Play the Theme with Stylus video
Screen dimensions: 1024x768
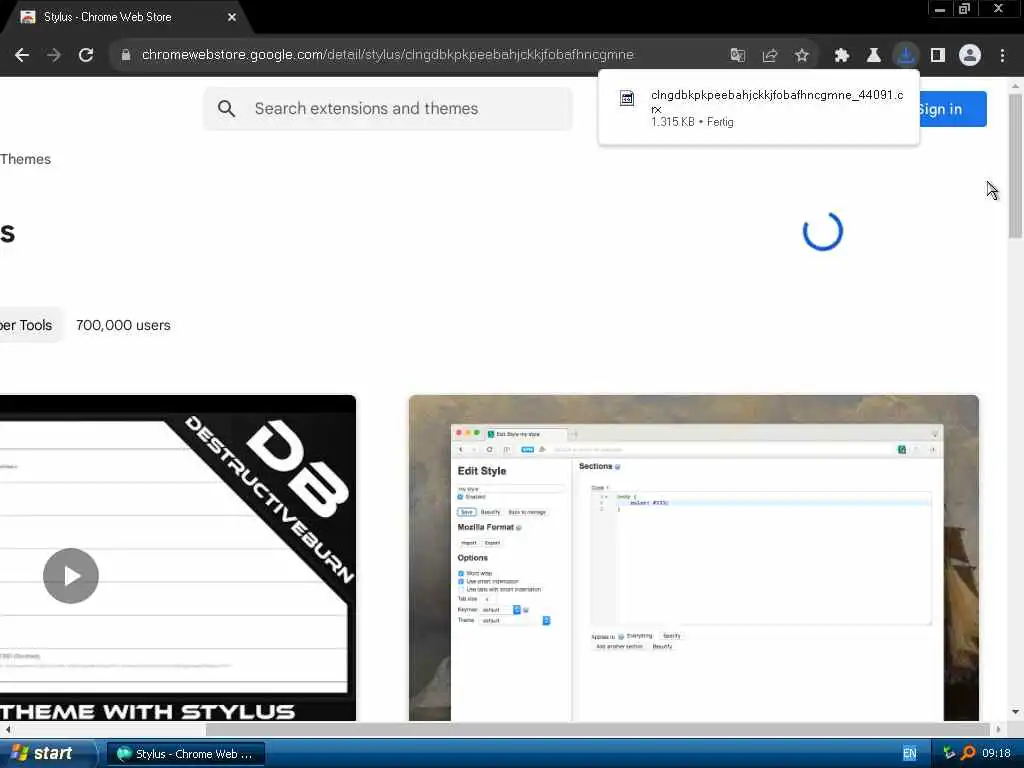71,576
